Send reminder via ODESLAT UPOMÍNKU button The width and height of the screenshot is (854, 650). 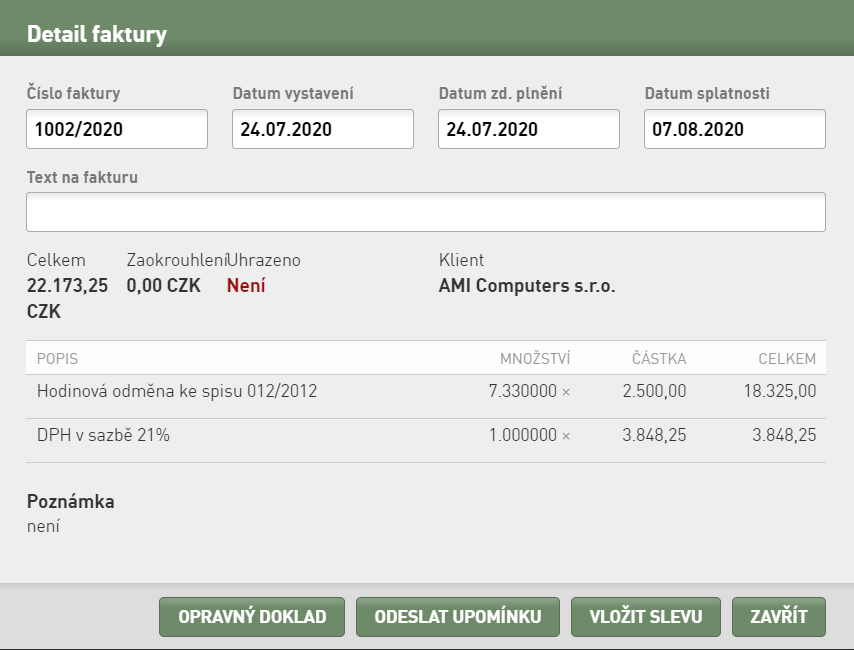coord(458,616)
